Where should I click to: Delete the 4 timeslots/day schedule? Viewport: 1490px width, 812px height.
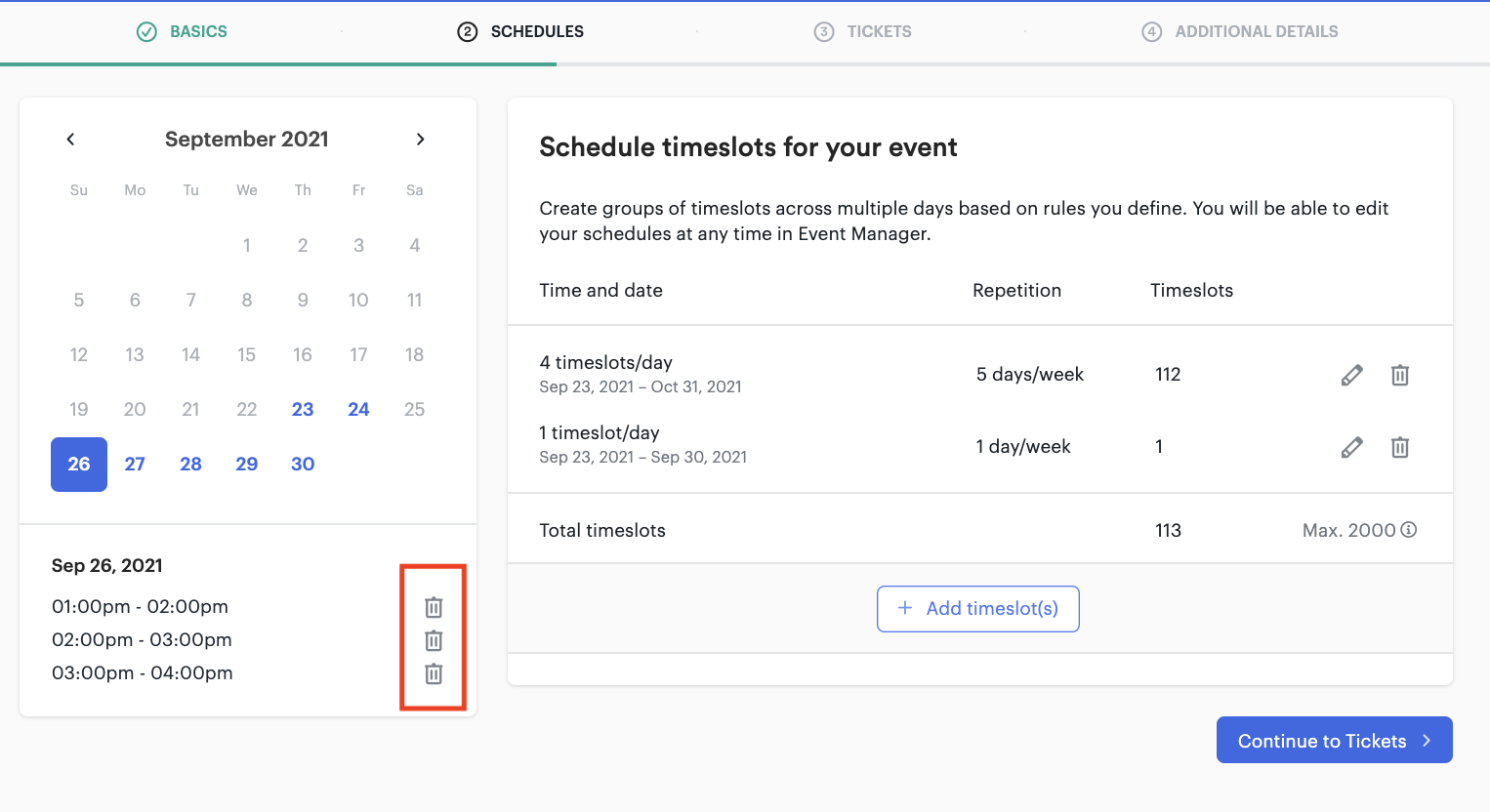(1399, 375)
